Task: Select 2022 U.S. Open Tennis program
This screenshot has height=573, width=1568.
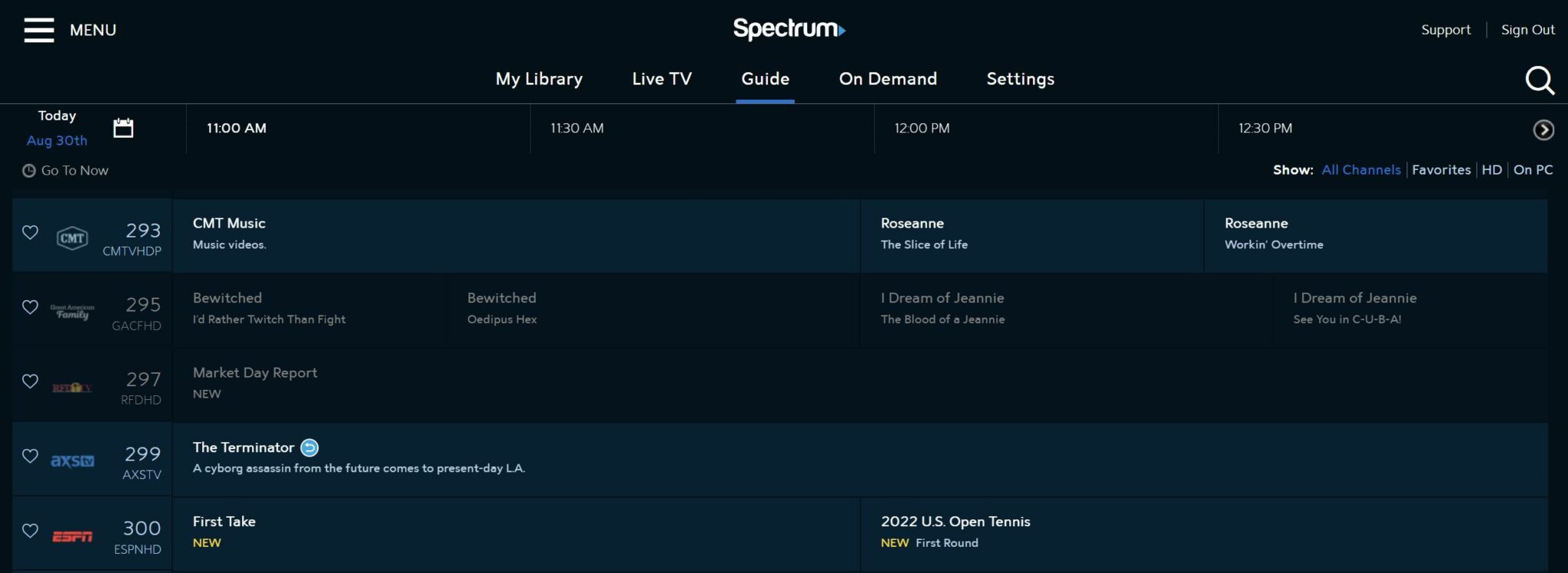Action: [1204, 534]
